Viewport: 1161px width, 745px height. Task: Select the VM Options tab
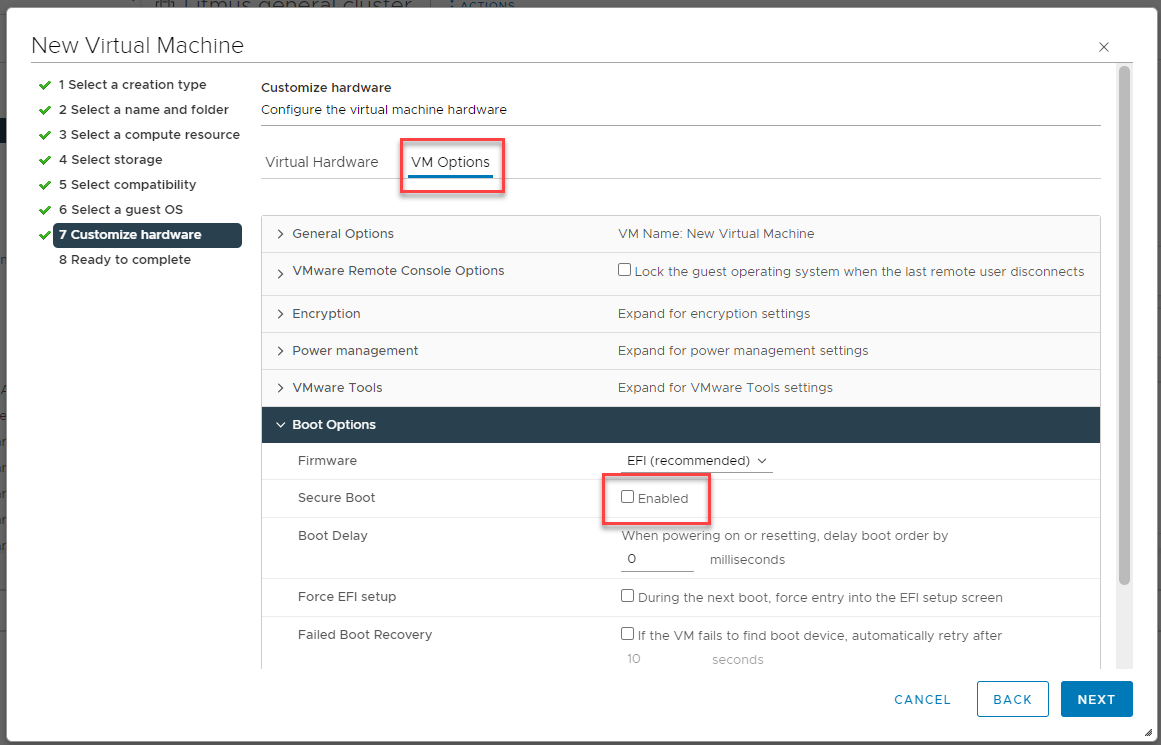point(451,161)
